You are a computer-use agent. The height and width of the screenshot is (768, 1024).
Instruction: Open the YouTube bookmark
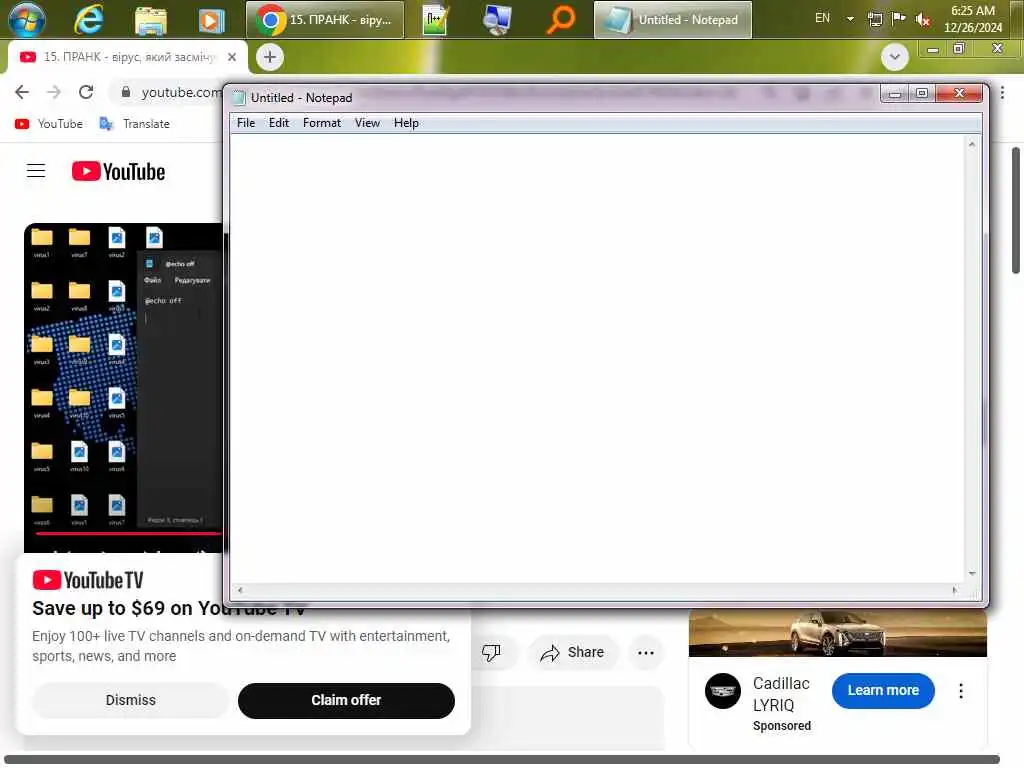[x=49, y=123]
